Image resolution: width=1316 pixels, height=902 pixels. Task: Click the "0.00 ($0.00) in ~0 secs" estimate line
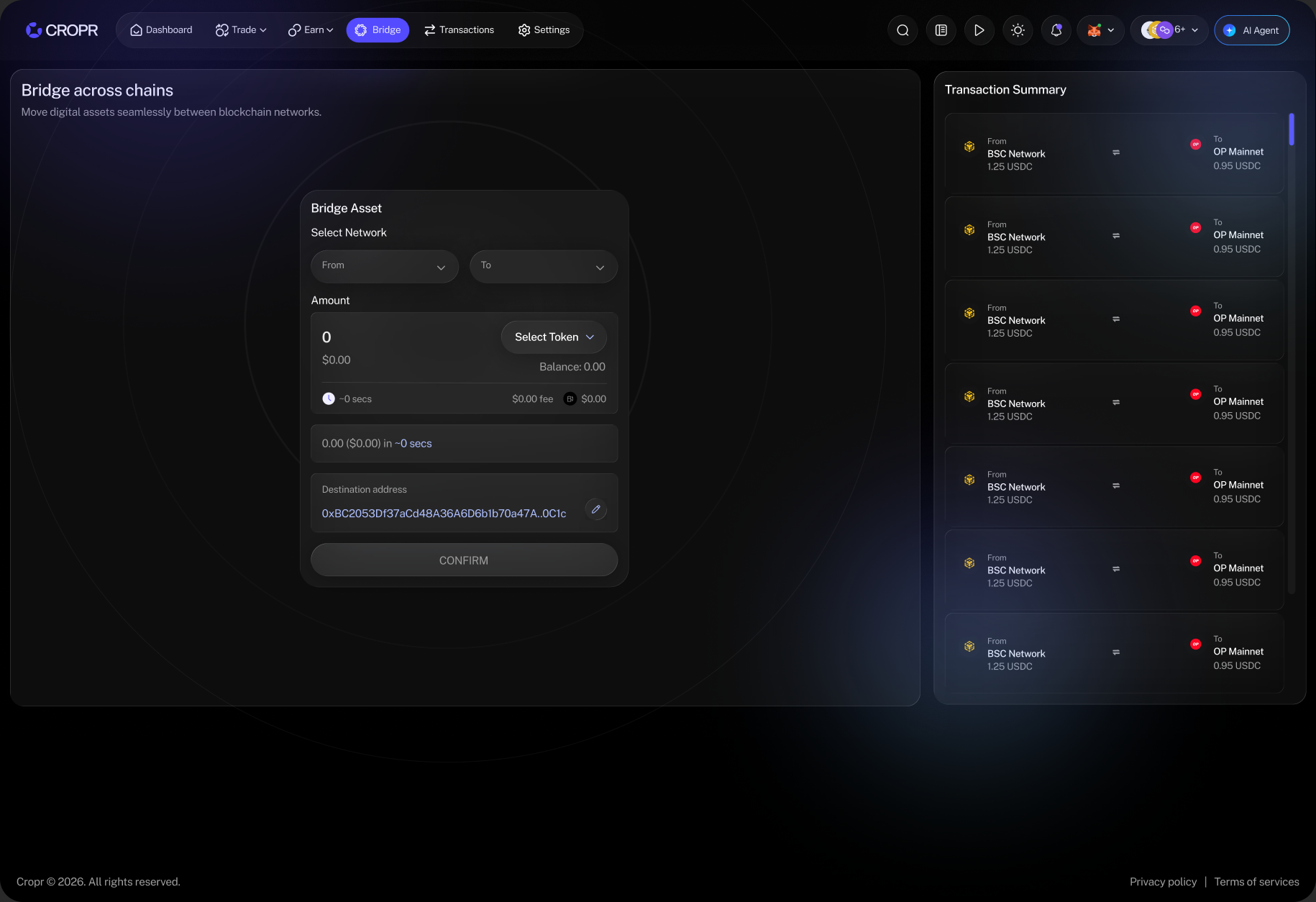[x=377, y=444]
